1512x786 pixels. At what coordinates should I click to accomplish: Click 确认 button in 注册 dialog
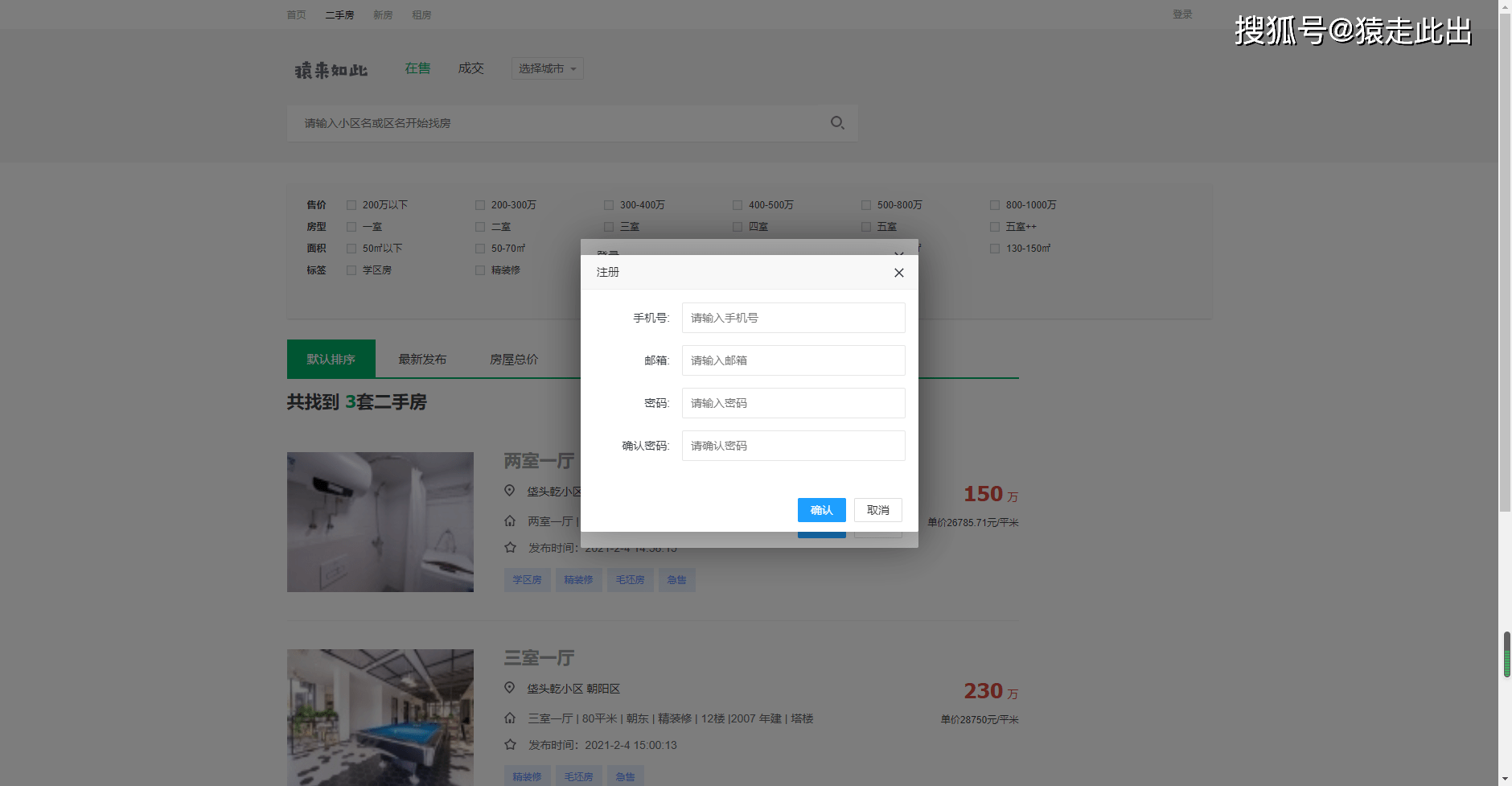(822, 510)
